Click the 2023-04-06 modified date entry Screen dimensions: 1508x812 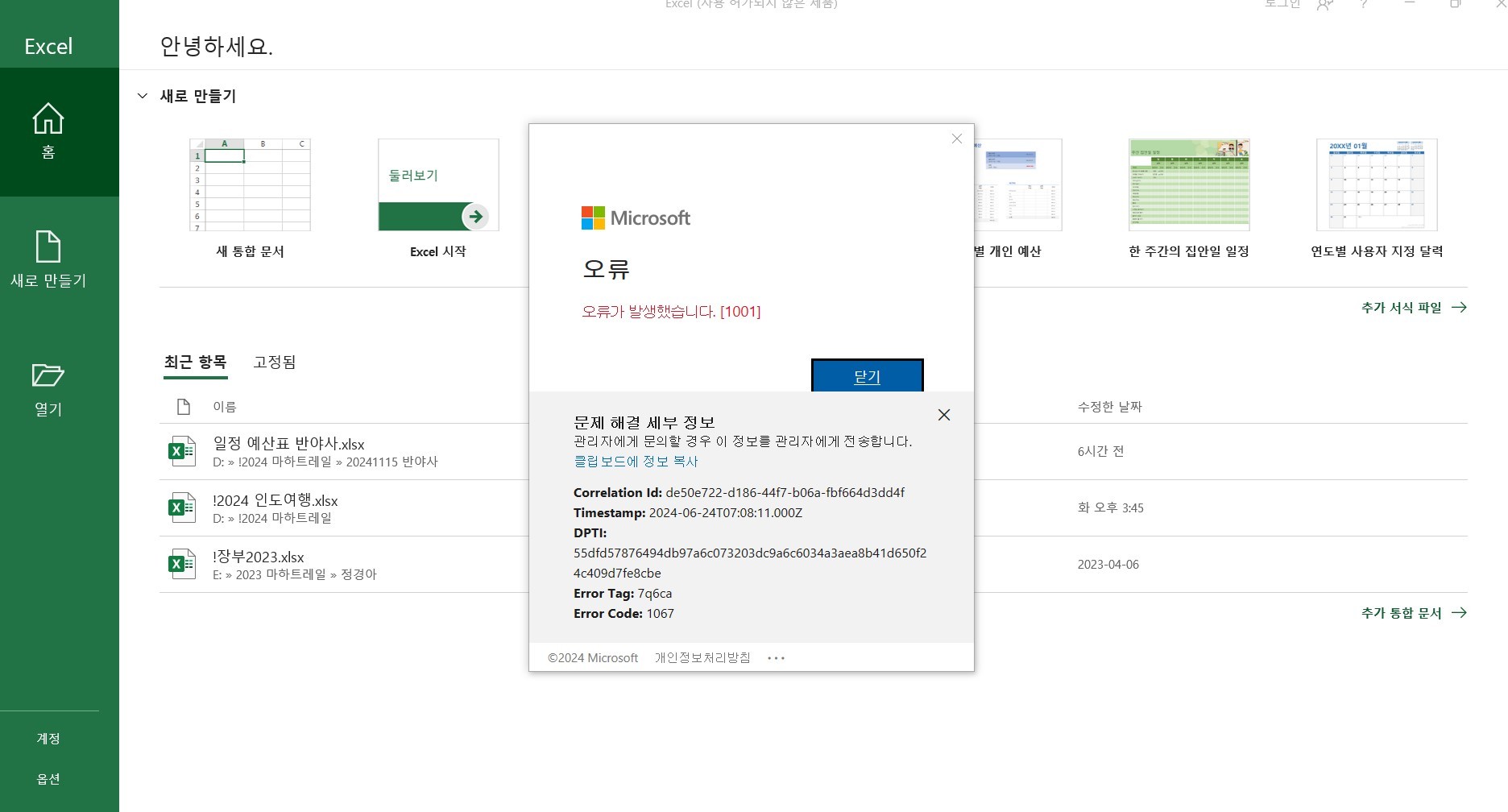tap(1108, 565)
